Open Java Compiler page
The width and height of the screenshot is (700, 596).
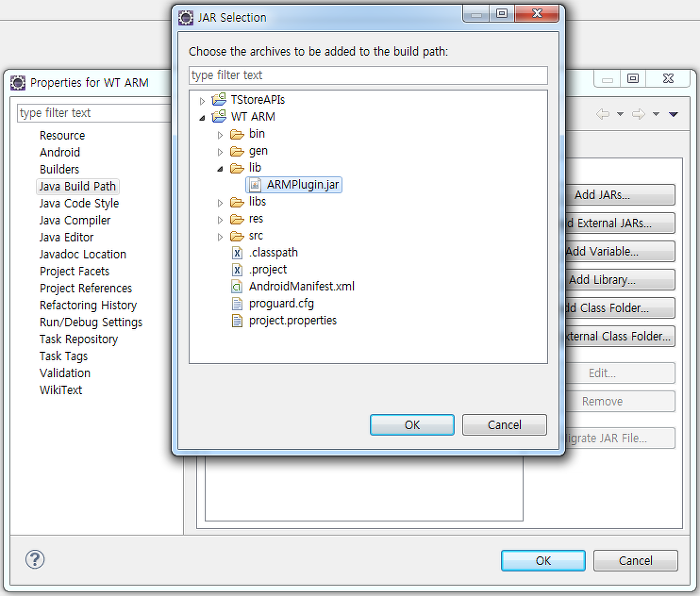[x=75, y=221]
